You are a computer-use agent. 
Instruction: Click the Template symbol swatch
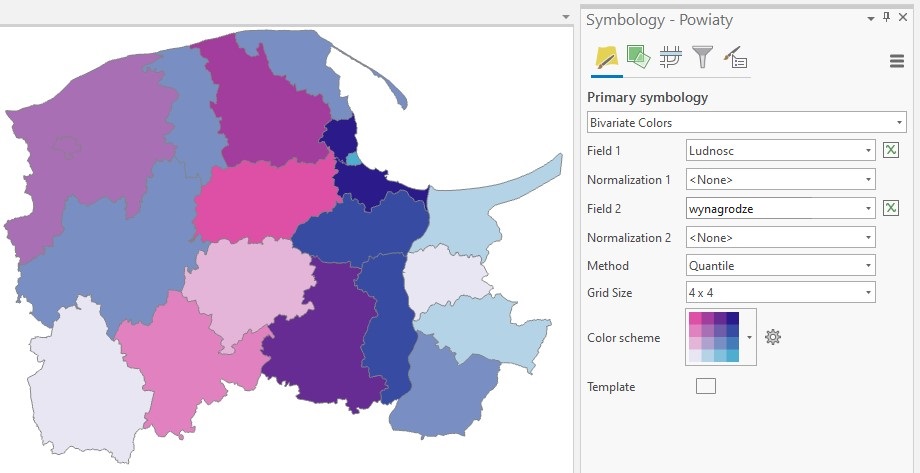point(706,387)
